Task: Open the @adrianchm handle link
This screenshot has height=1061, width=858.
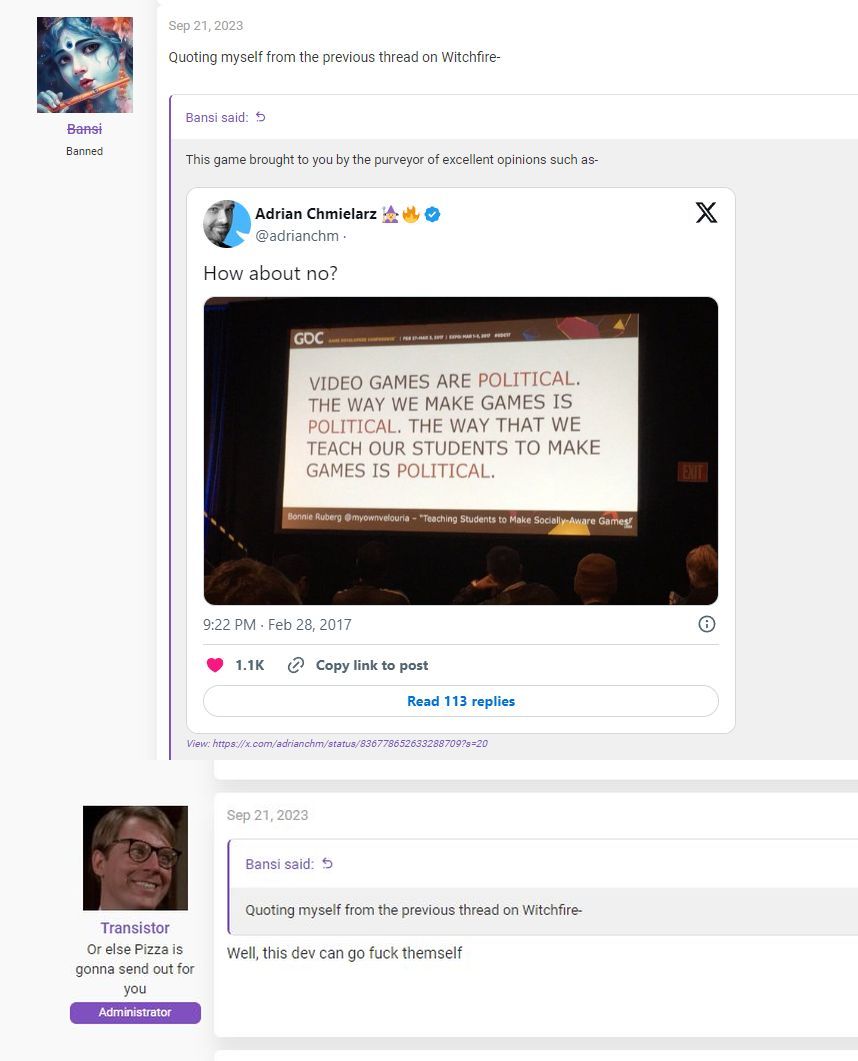Action: (x=297, y=236)
